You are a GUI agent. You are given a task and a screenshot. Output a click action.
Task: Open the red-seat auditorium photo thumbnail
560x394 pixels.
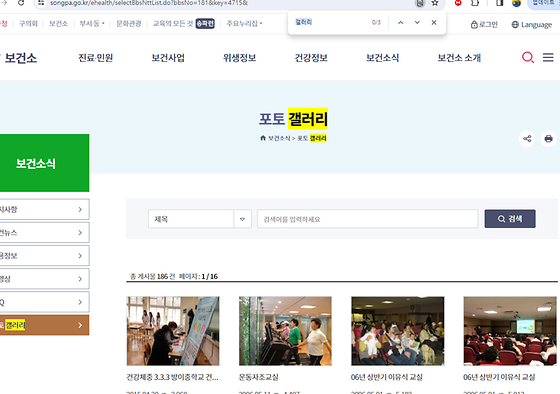pos(510,331)
